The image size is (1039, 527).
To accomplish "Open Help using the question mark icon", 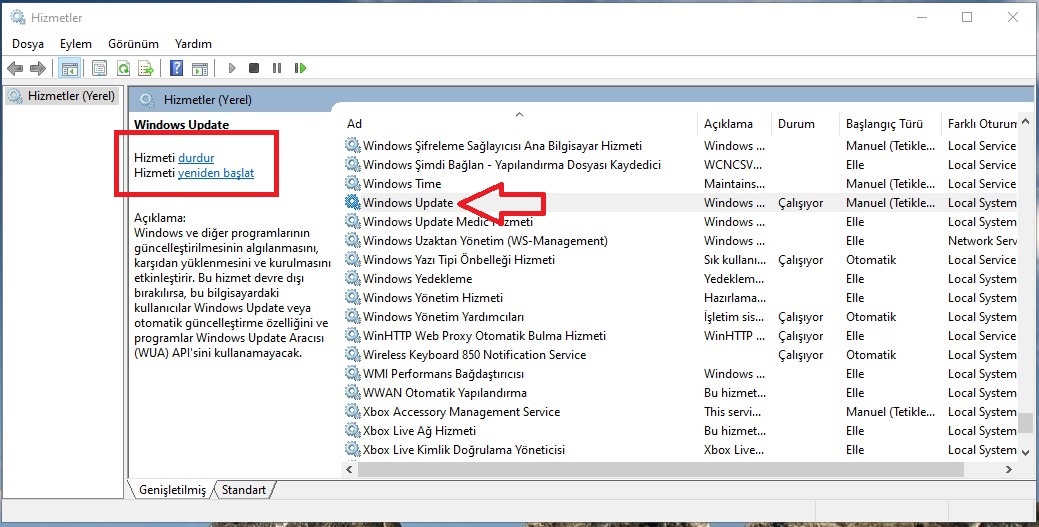I will [x=176, y=68].
